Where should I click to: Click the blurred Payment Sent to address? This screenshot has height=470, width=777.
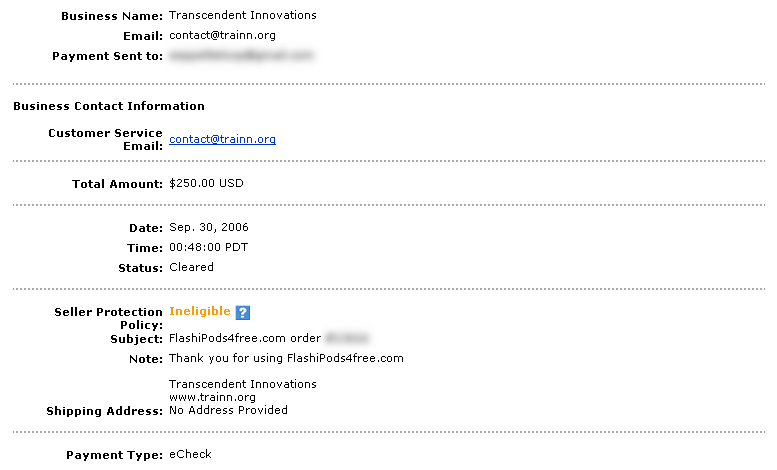[x=241, y=55]
